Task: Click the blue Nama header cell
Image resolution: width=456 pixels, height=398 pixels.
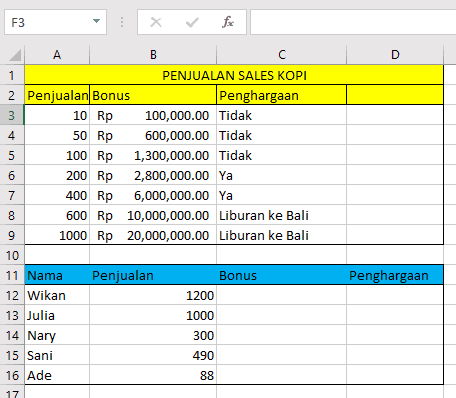Action: (x=57, y=275)
